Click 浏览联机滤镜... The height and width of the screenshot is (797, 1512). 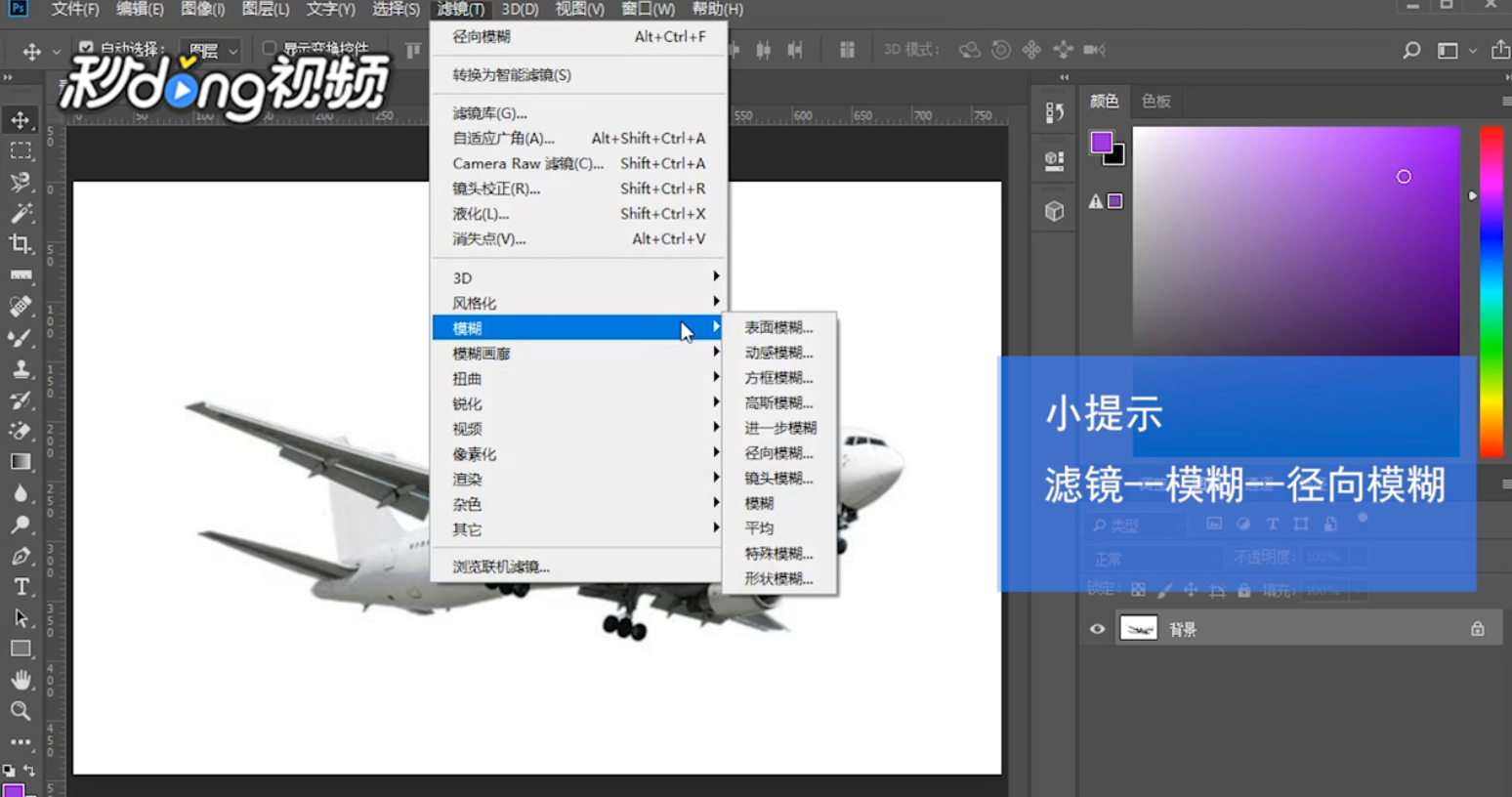(x=578, y=566)
